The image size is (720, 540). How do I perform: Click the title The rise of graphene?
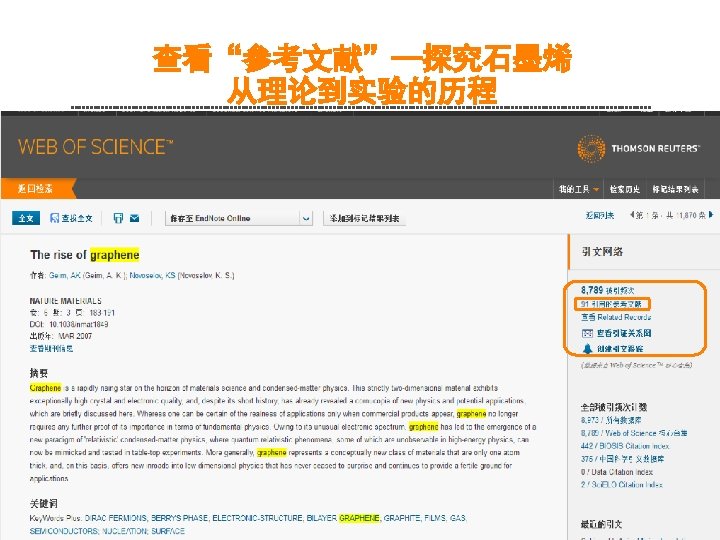coord(85,255)
